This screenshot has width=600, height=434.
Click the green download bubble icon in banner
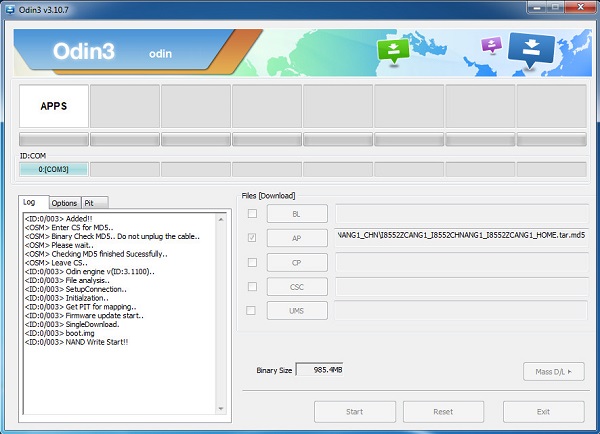coord(393,53)
